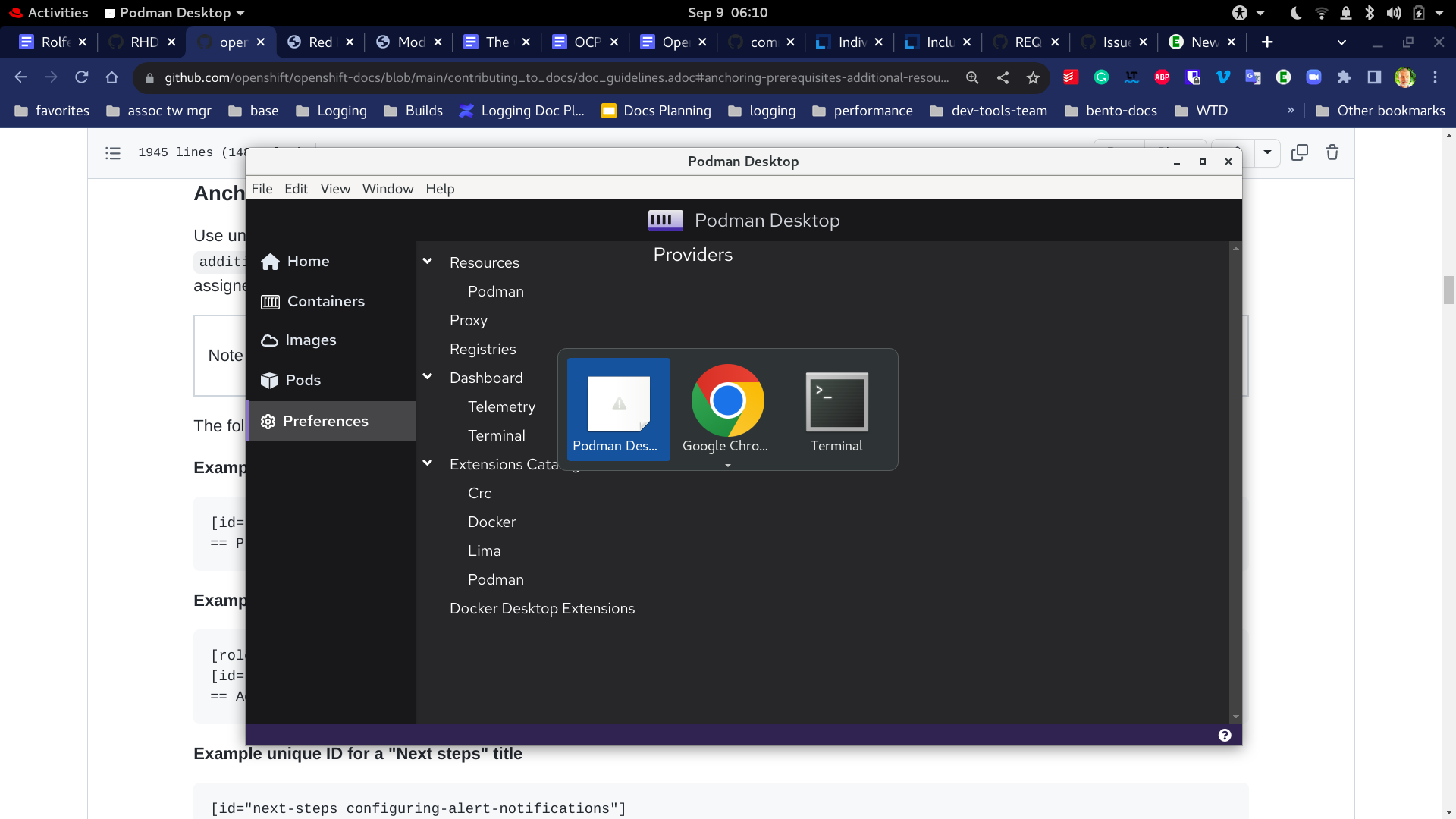Select Lima under Extensions Catalog

(x=484, y=551)
